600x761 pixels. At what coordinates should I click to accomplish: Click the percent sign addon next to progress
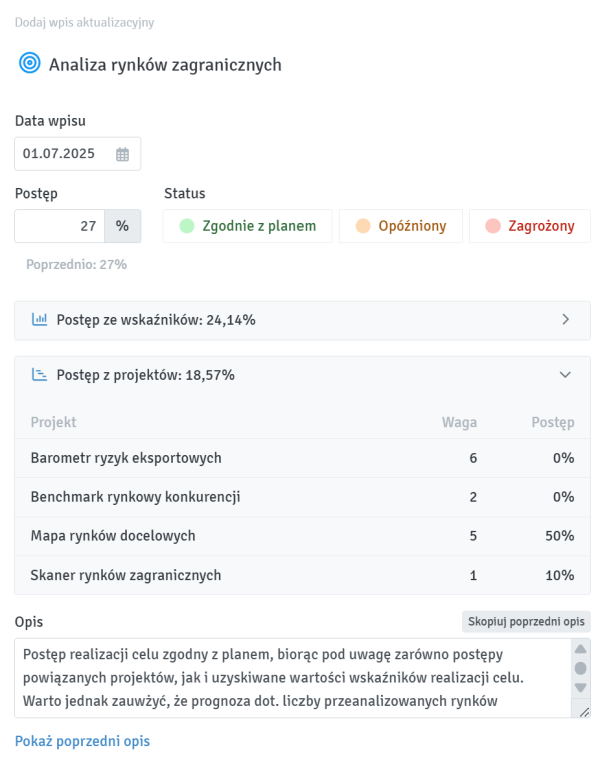[x=122, y=226]
